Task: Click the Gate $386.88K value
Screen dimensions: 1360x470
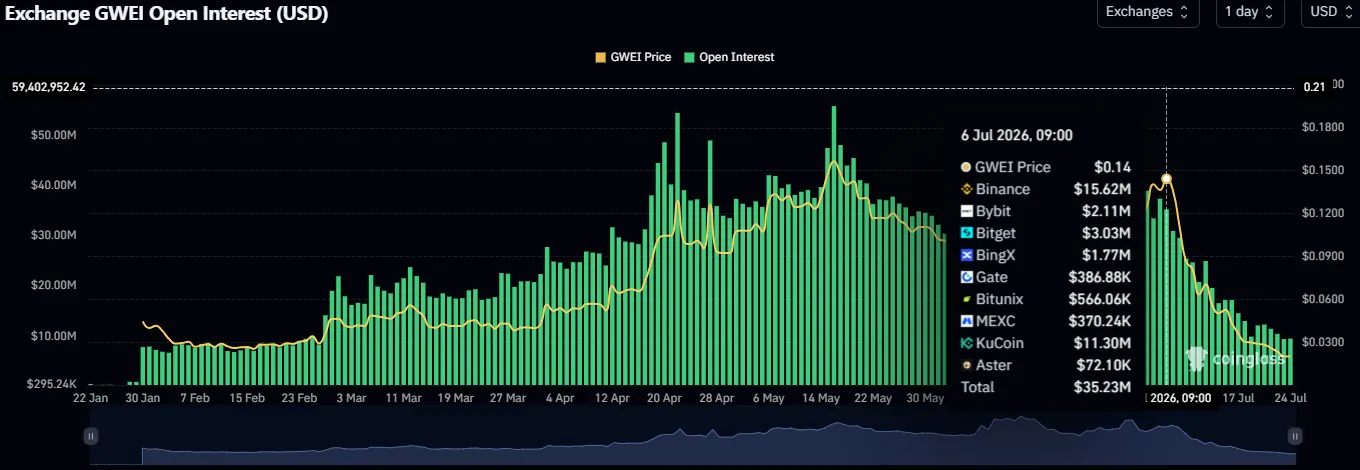Action: pos(1101,277)
